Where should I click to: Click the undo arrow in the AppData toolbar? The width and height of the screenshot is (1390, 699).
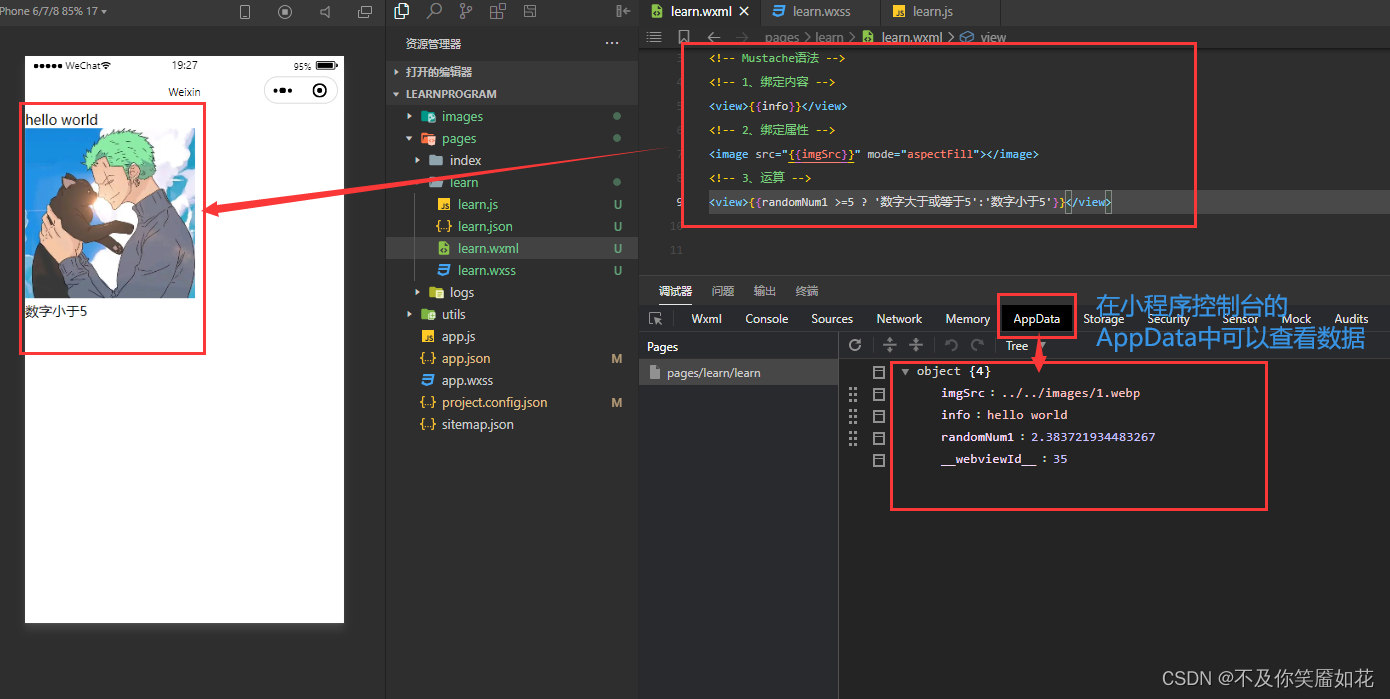951,345
